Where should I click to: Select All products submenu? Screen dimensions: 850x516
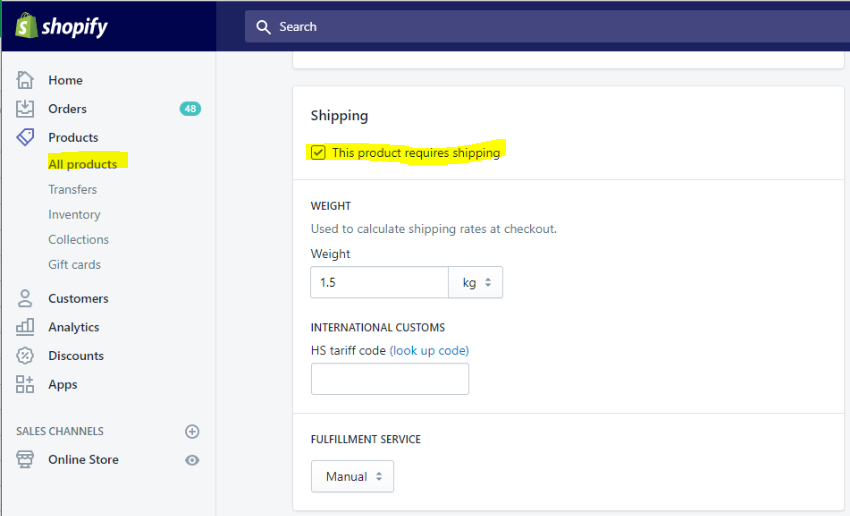click(82, 164)
